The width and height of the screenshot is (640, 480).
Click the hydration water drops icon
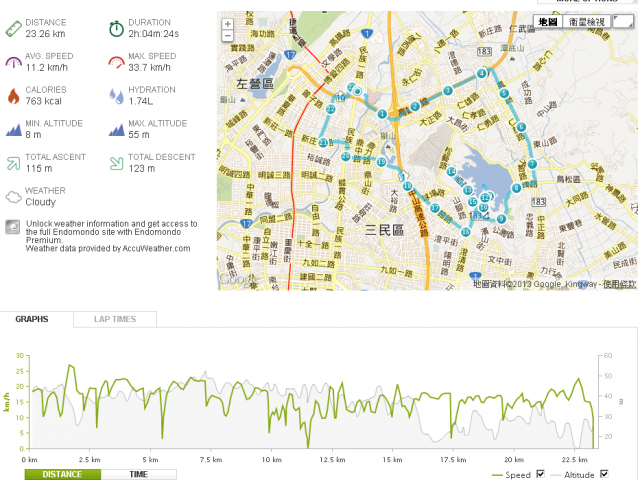[116, 96]
